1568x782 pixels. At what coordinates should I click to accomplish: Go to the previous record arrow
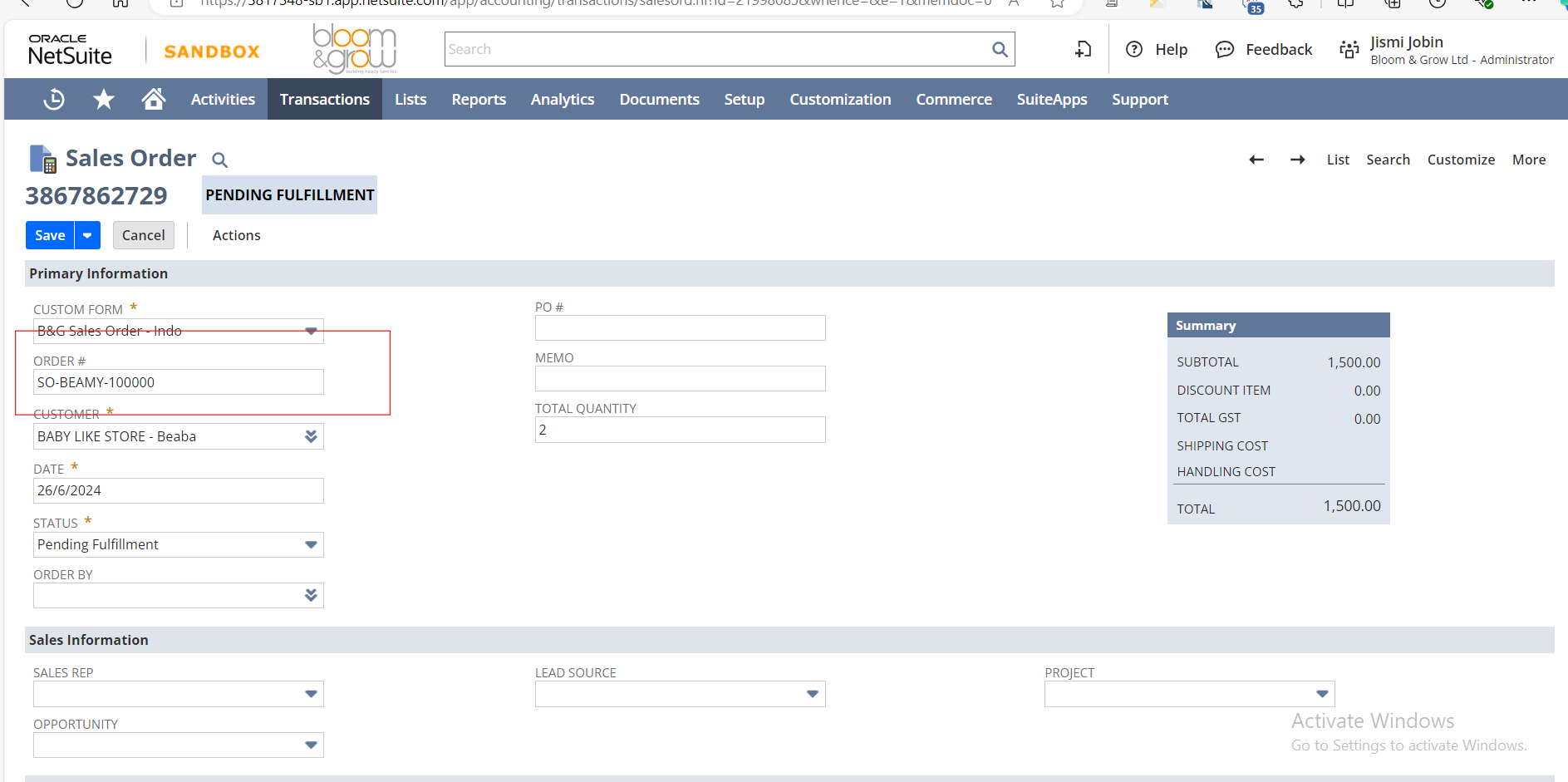point(1256,160)
